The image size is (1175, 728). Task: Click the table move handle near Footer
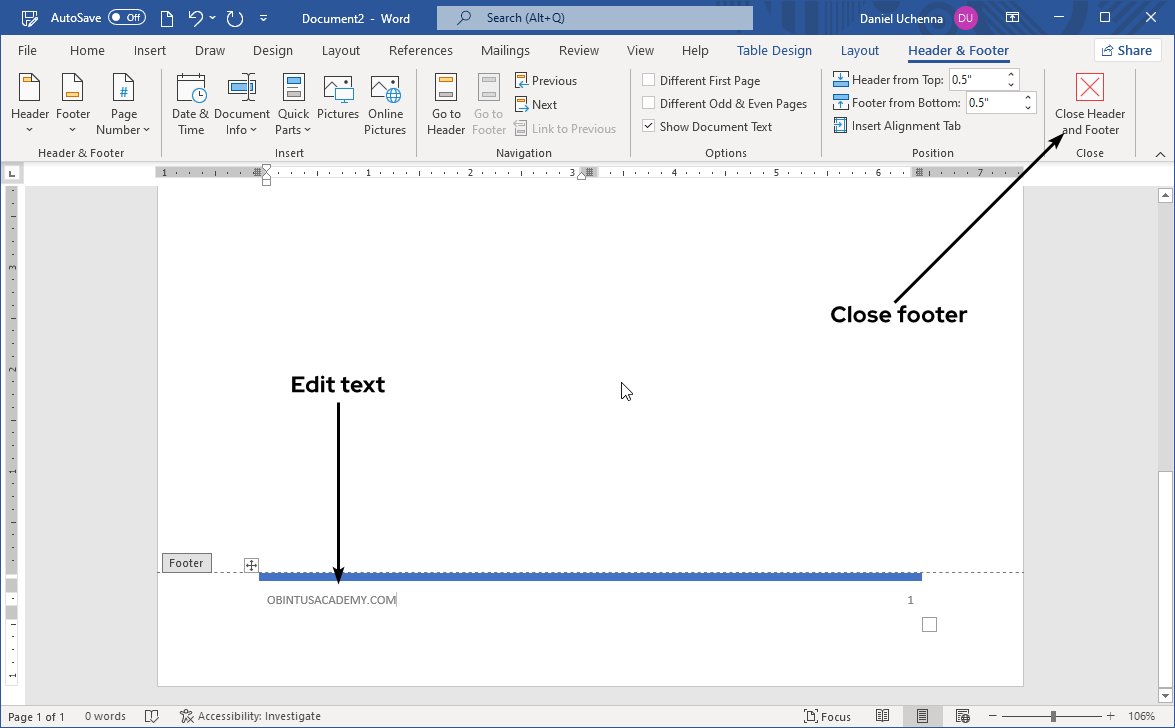pos(252,566)
